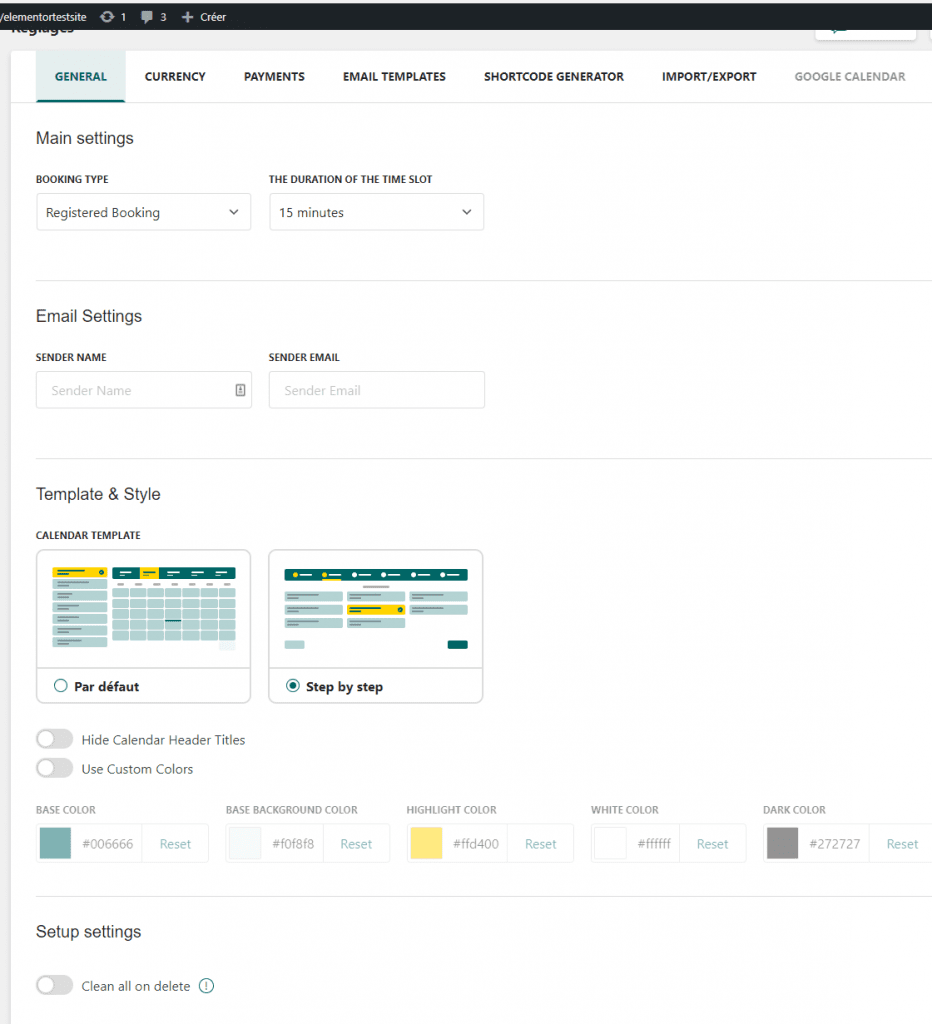The image size is (932, 1024).
Task: Click info icon beside Clean all on delete
Action: tap(207, 986)
